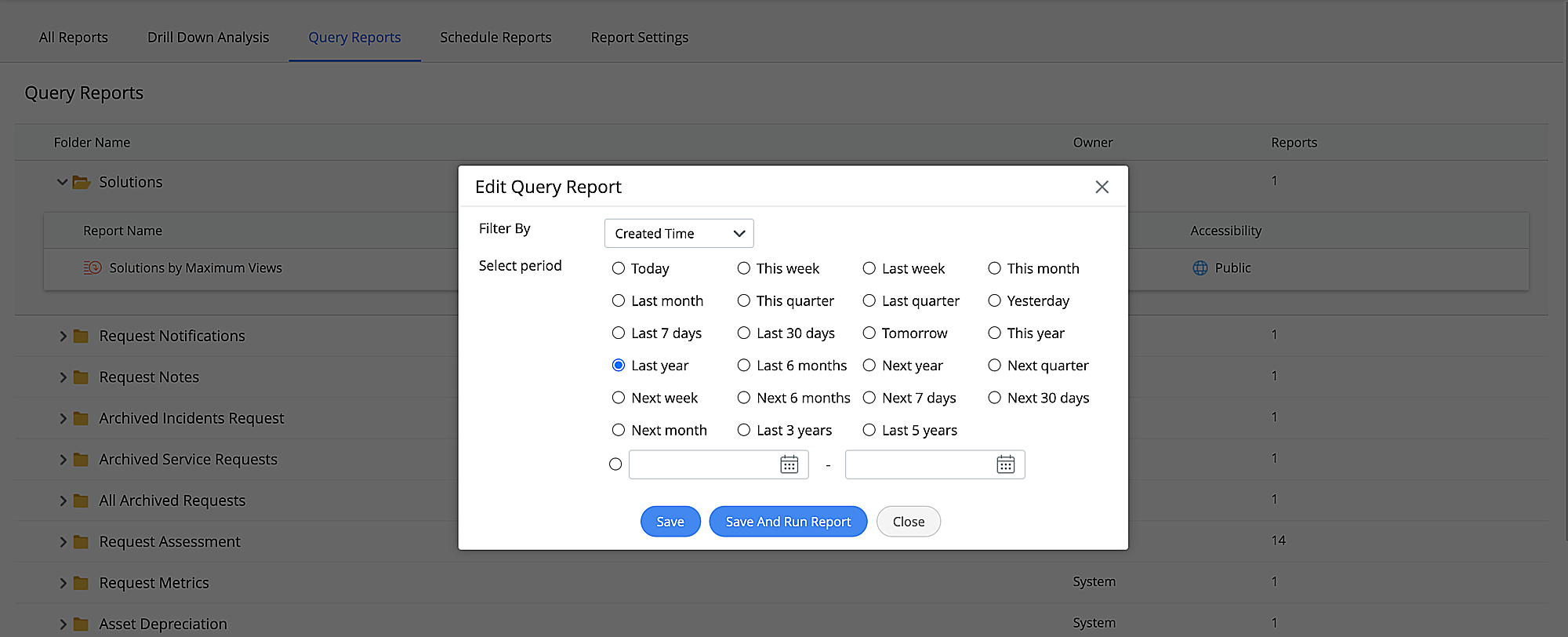Expand the Request Notifications folder

[x=63, y=336]
